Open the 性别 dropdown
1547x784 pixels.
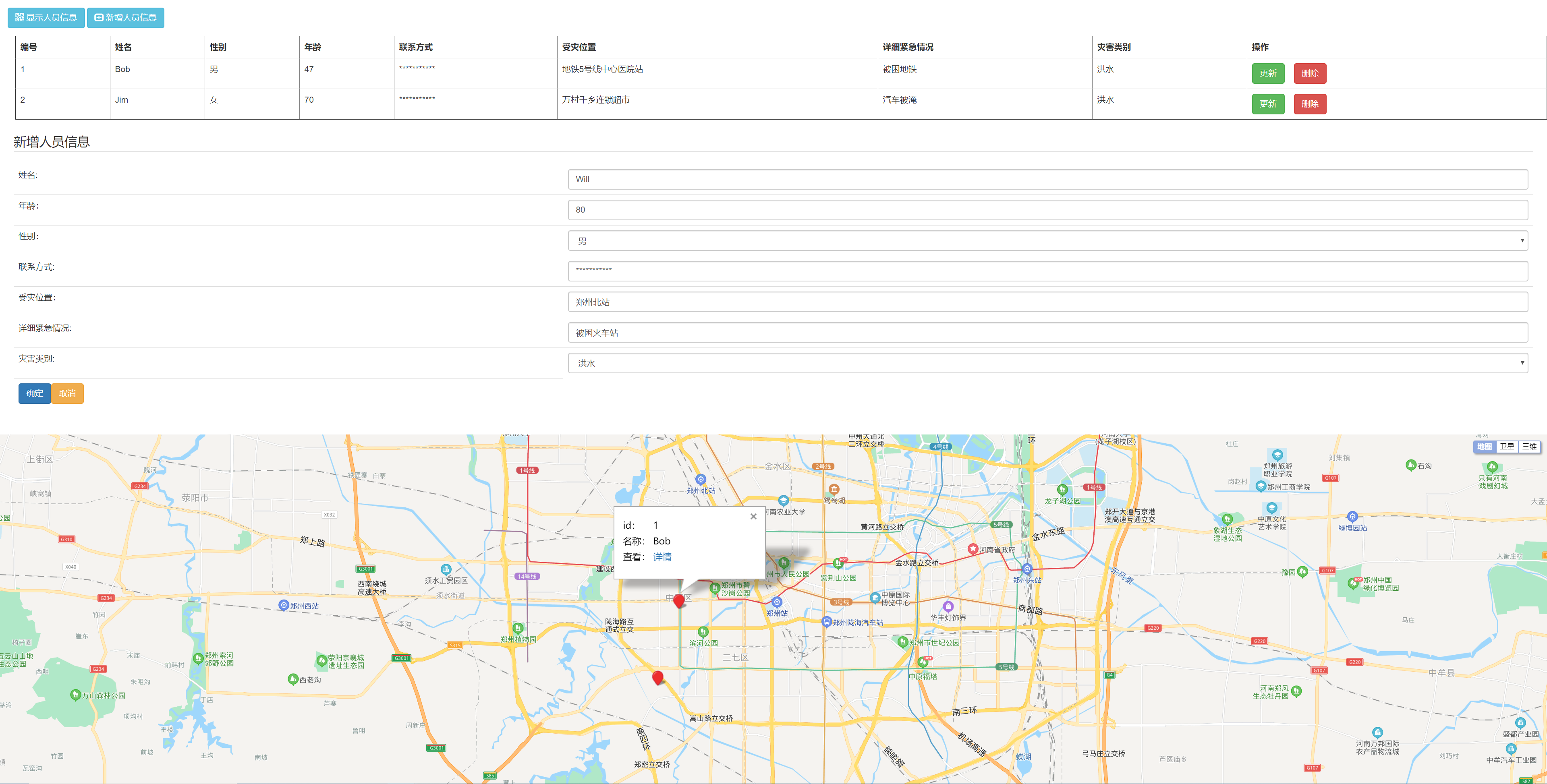(x=1047, y=241)
